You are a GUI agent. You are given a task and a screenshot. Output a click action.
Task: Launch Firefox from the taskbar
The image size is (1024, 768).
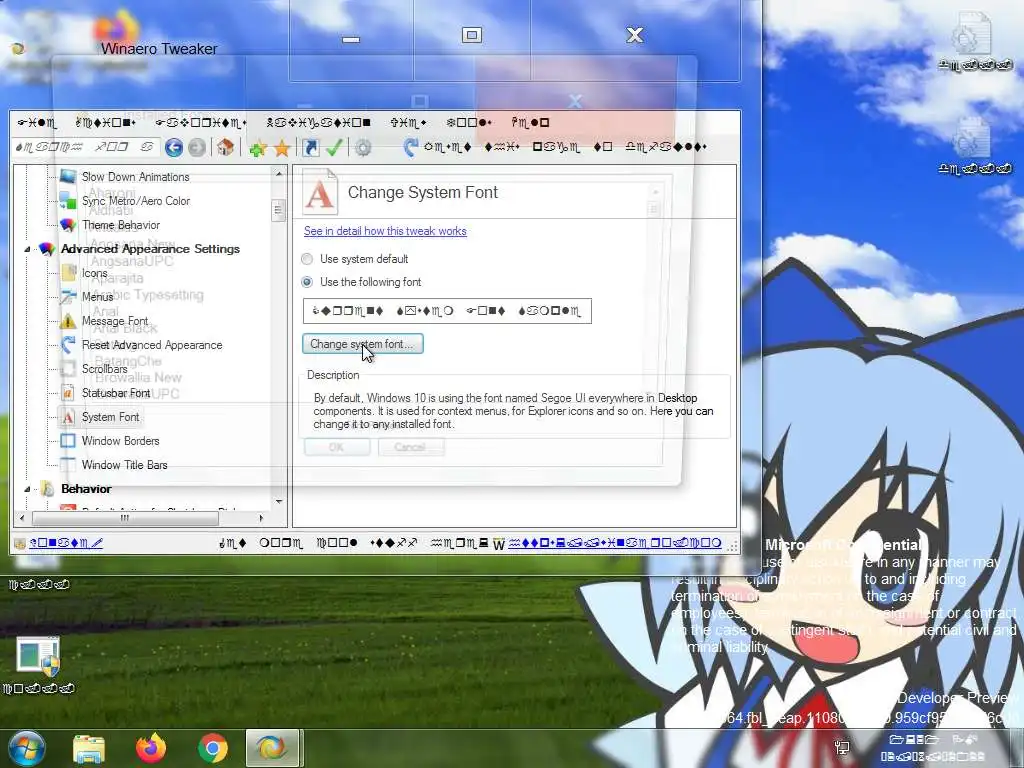pos(151,748)
